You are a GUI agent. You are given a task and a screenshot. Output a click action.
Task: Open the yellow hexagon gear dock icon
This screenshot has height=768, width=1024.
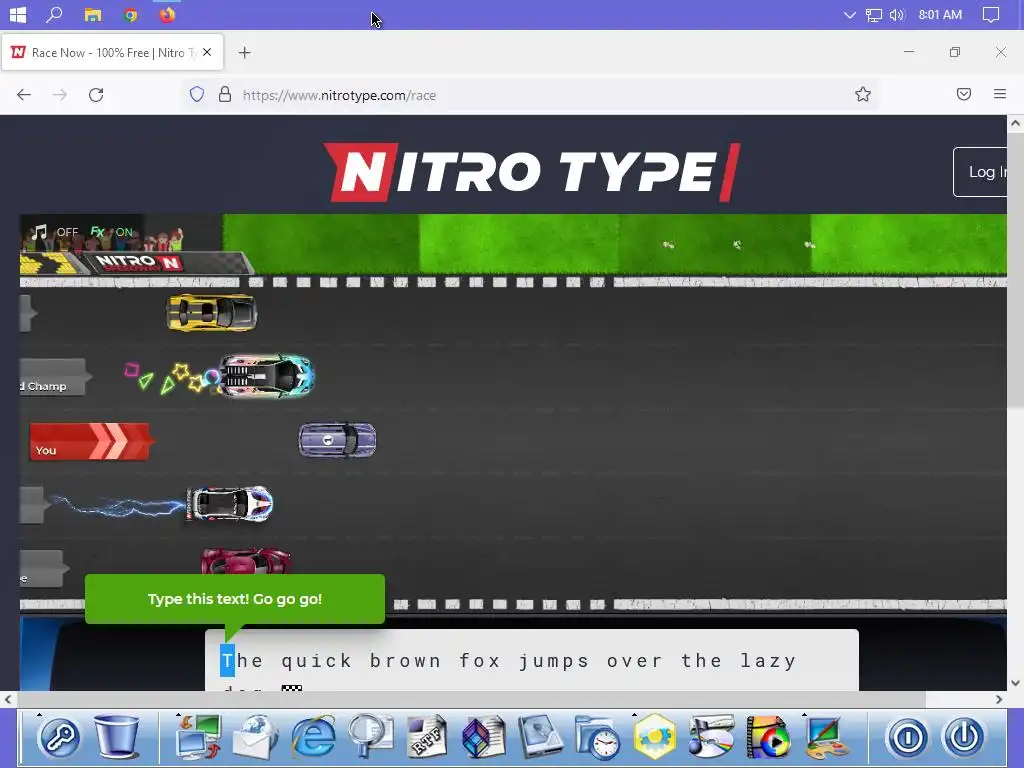[x=655, y=737]
